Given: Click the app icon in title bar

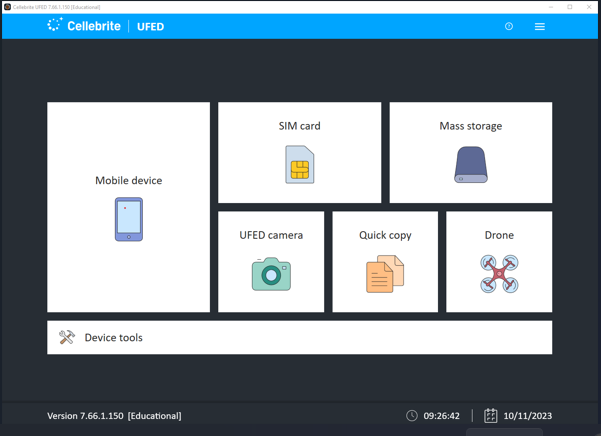Looking at the screenshot, I should [x=7, y=7].
